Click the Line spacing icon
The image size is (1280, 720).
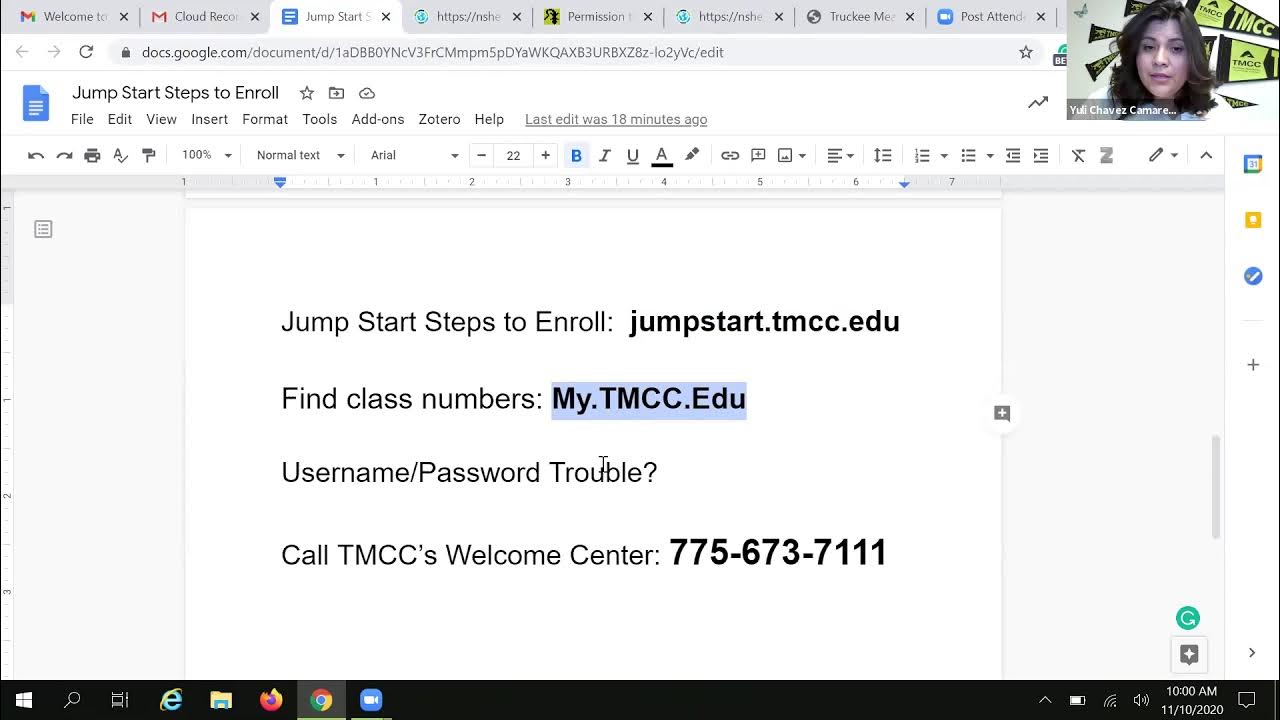click(x=882, y=155)
